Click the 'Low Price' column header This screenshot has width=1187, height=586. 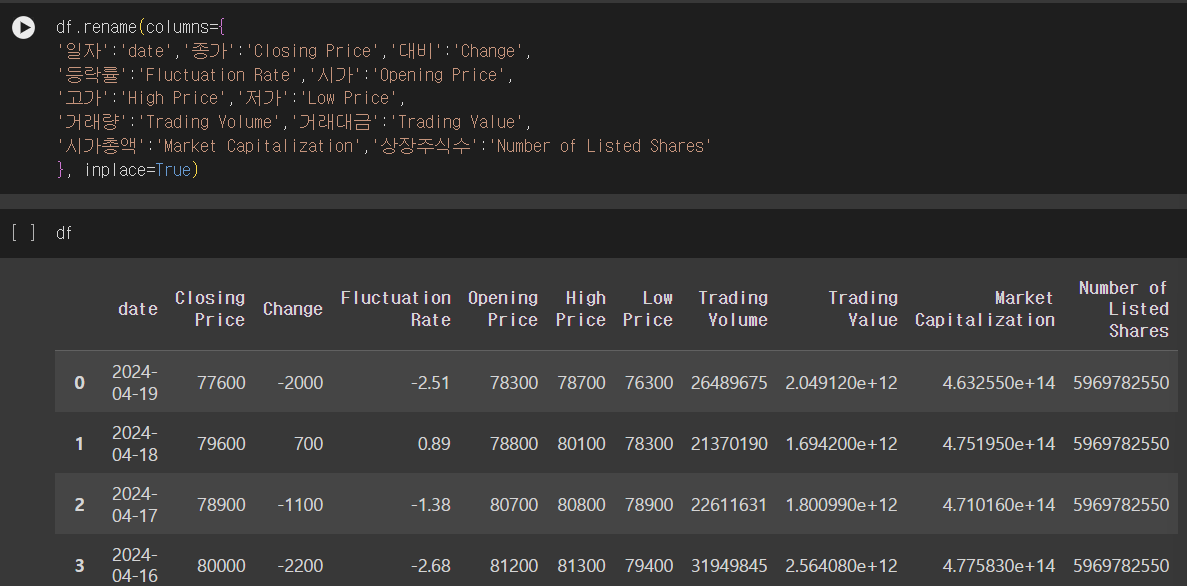pos(648,309)
